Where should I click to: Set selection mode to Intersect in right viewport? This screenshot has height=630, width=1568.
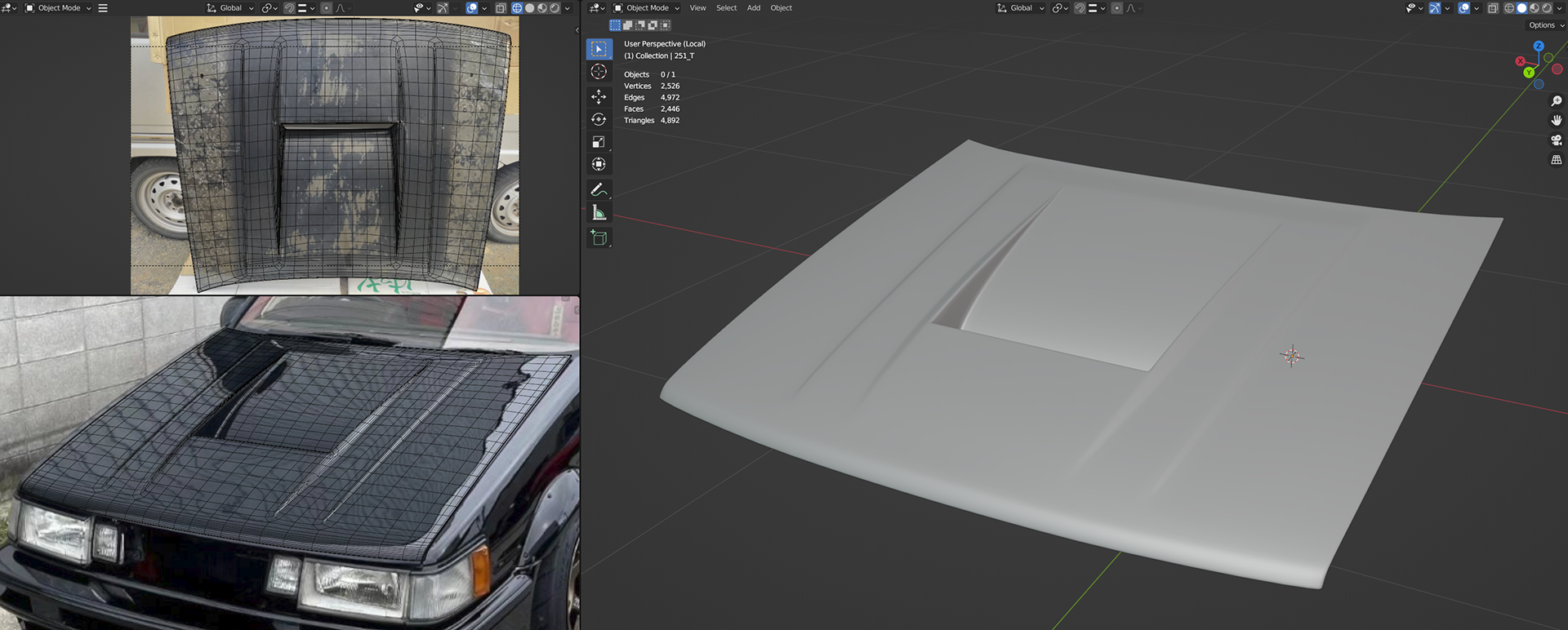(665, 25)
